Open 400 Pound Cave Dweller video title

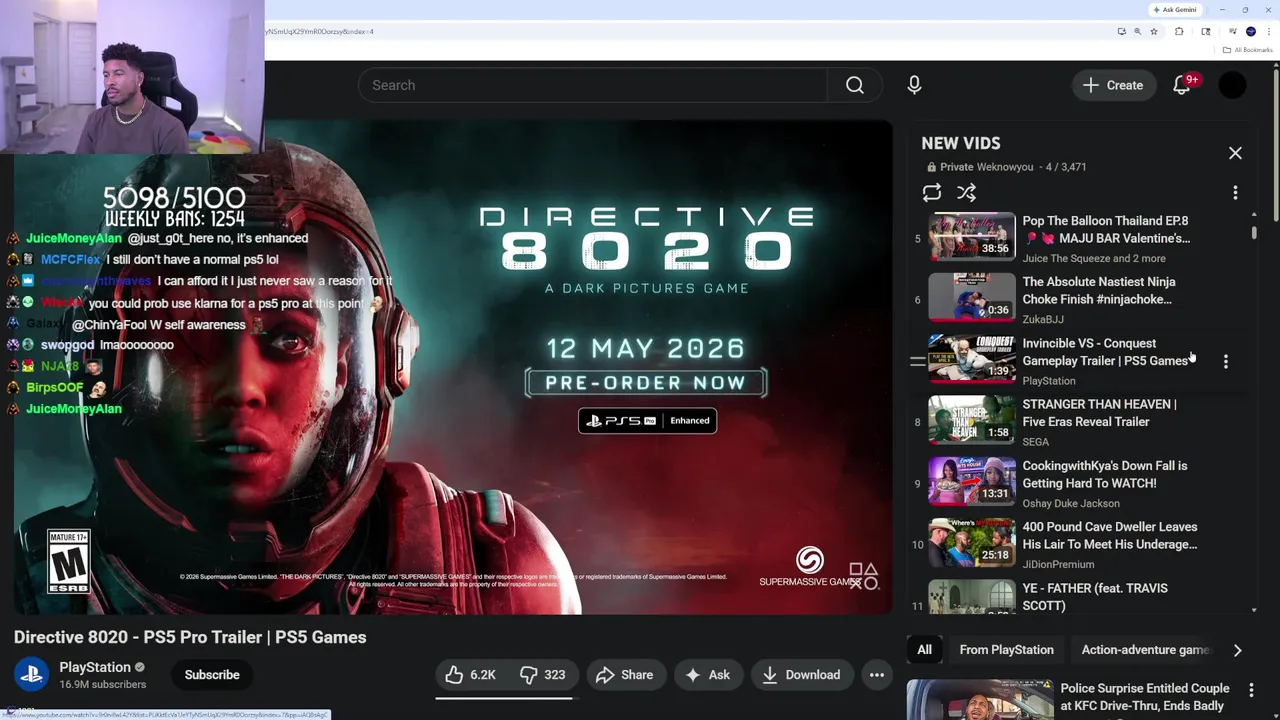click(1110, 535)
